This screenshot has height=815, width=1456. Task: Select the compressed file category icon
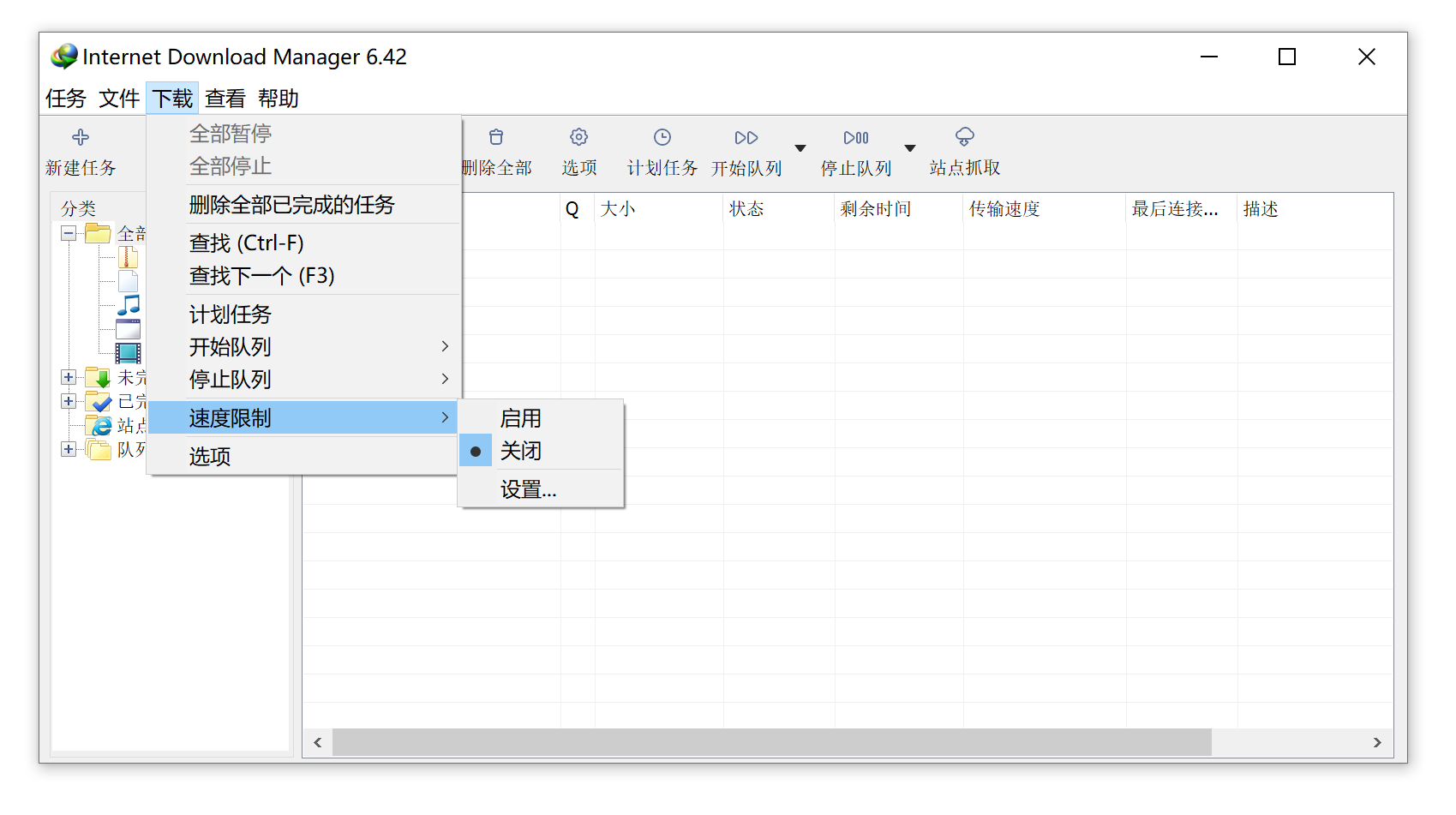click(x=128, y=257)
